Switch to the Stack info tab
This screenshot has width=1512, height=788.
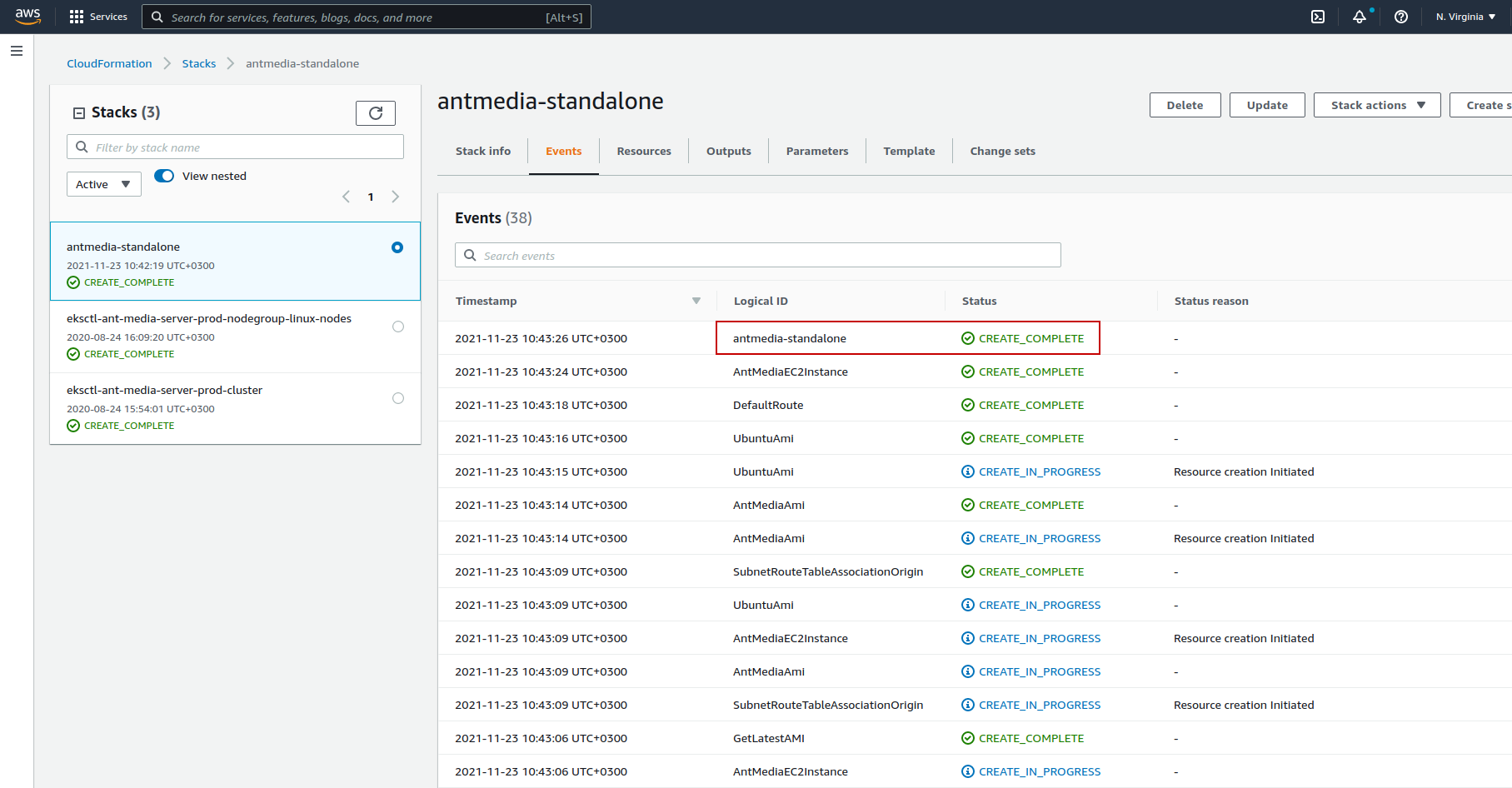(x=483, y=151)
